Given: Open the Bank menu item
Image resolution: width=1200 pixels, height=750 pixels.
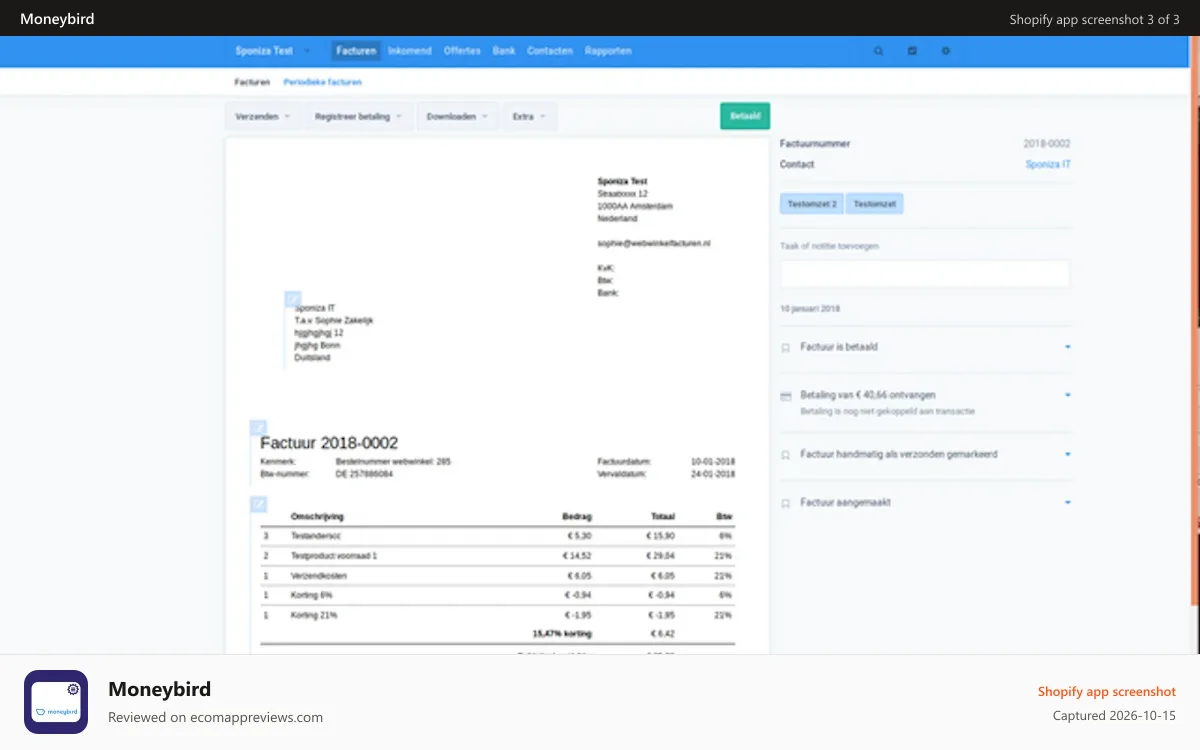Looking at the screenshot, I should coord(504,51).
